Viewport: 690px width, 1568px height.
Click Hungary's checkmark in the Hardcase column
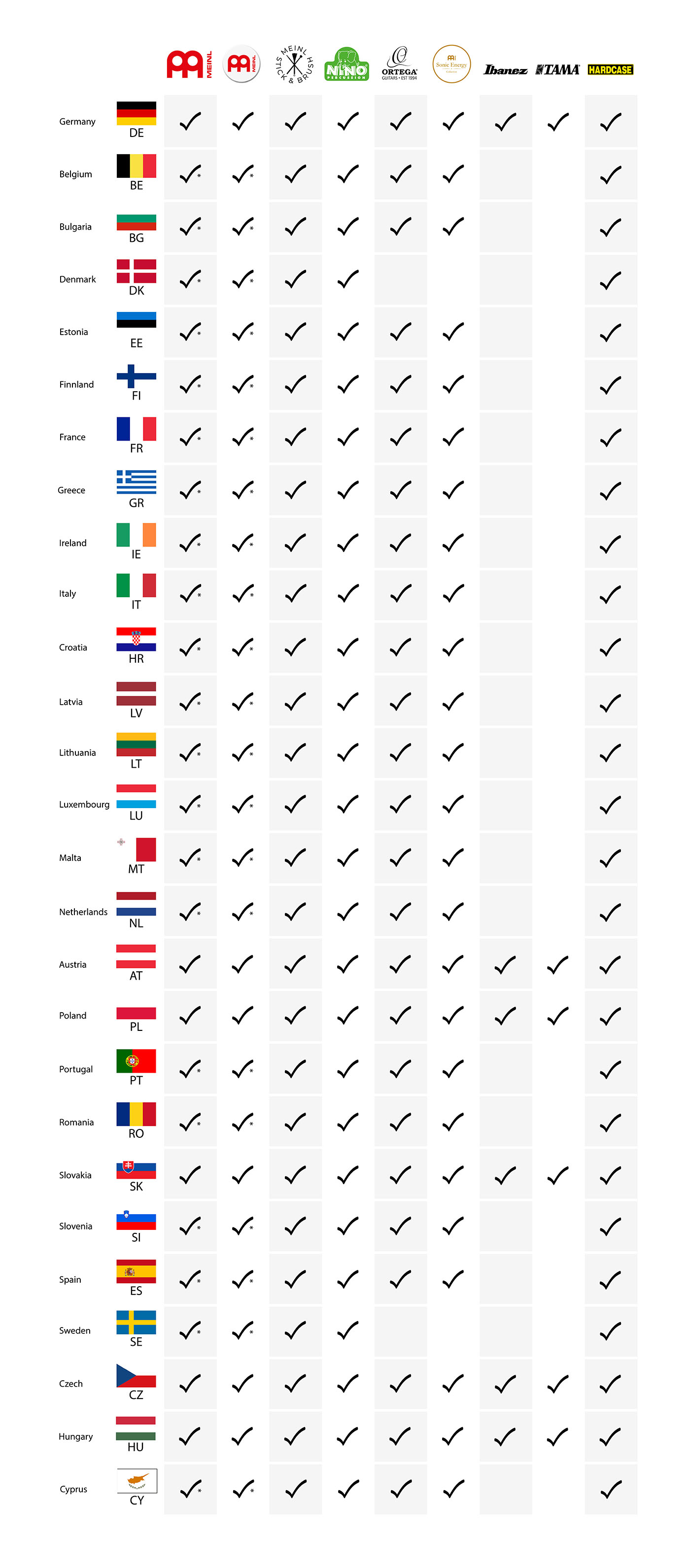pos(610,1437)
